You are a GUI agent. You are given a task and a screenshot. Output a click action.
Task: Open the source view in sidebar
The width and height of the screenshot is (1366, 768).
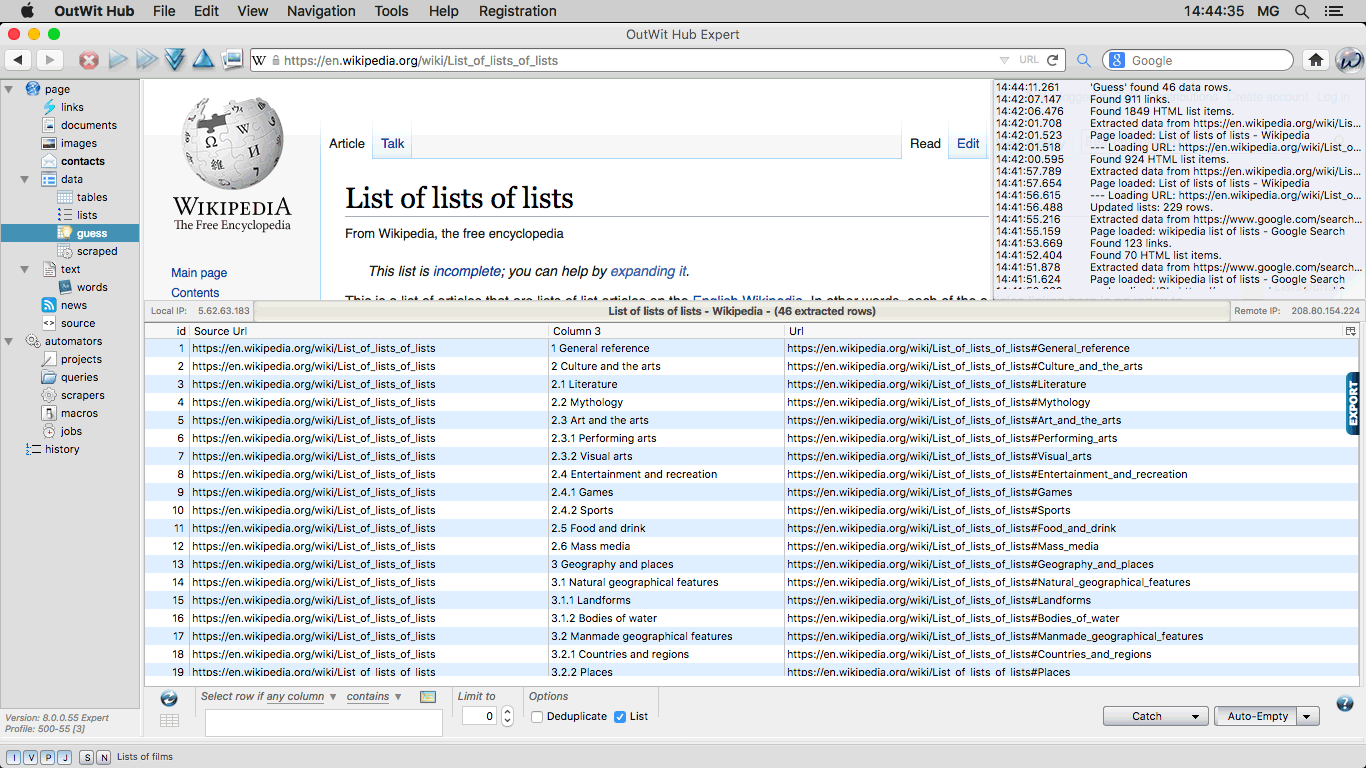click(68, 323)
